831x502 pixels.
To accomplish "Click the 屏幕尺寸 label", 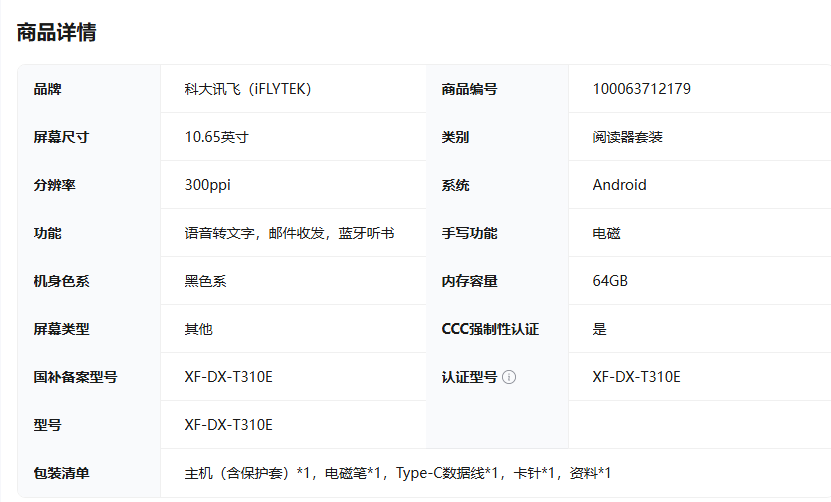I will pyautogui.click(x=61, y=137).
